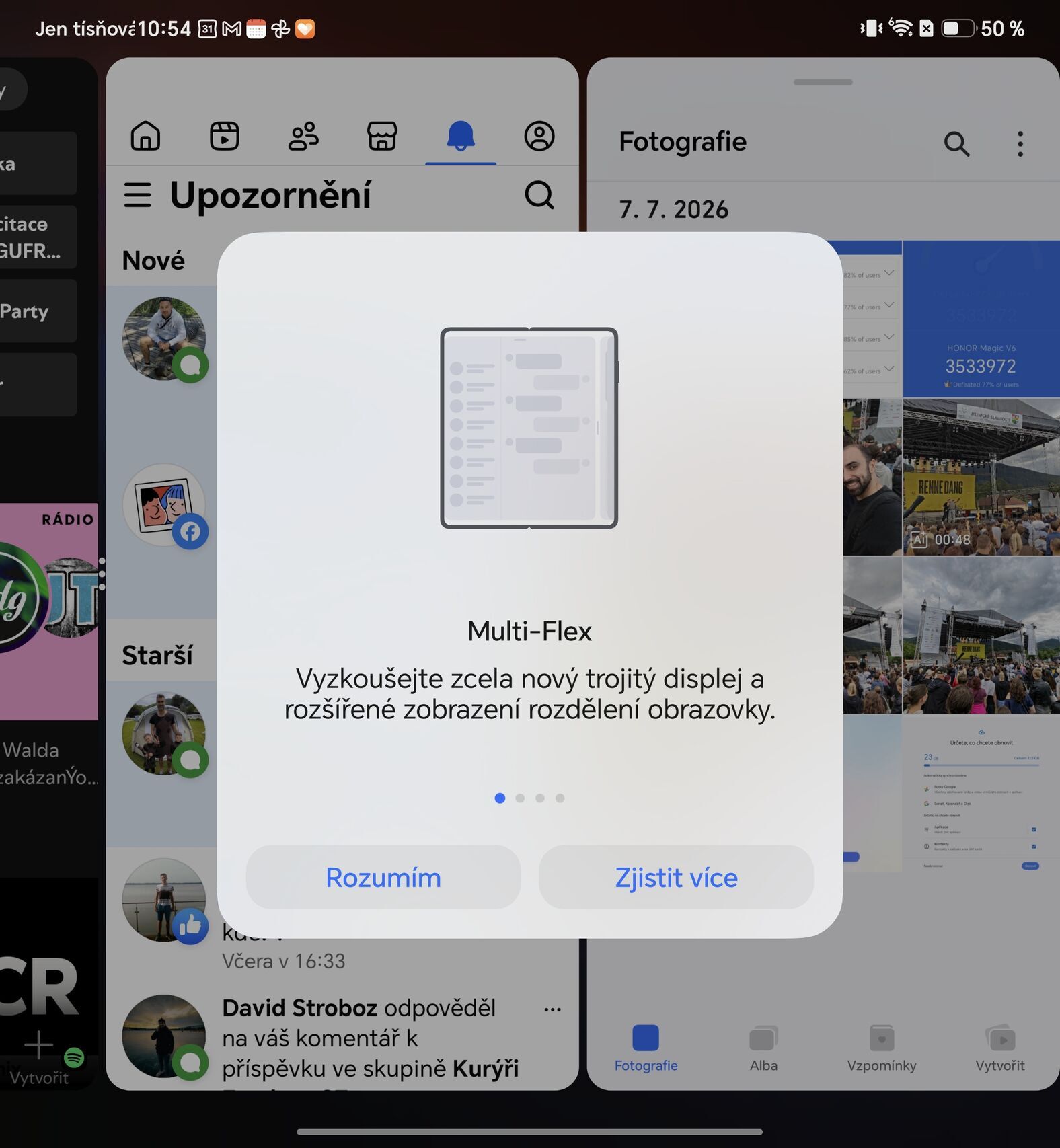This screenshot has width=1060, height=1148.
Task: Open the hamburger menu next to Upozornění
Action: [138, 195]
